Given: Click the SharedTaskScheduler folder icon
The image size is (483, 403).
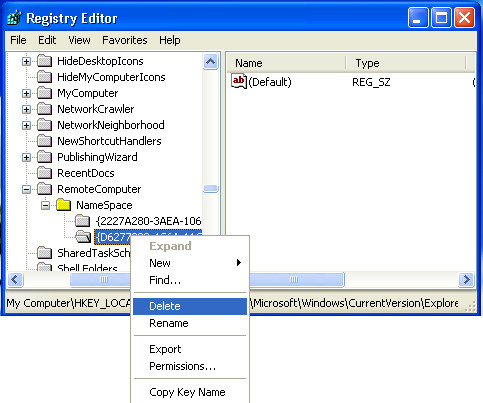Looking at the screenshot, I should tap(44, 253).
